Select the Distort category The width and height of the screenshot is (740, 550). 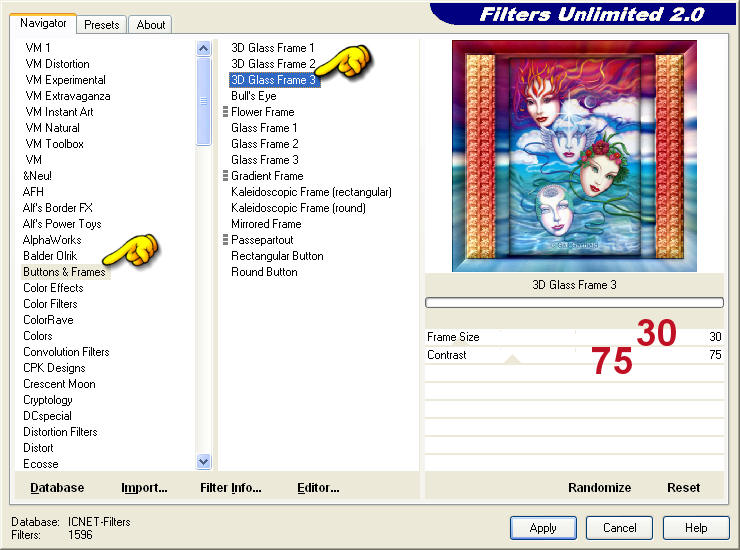coord(38,448)
